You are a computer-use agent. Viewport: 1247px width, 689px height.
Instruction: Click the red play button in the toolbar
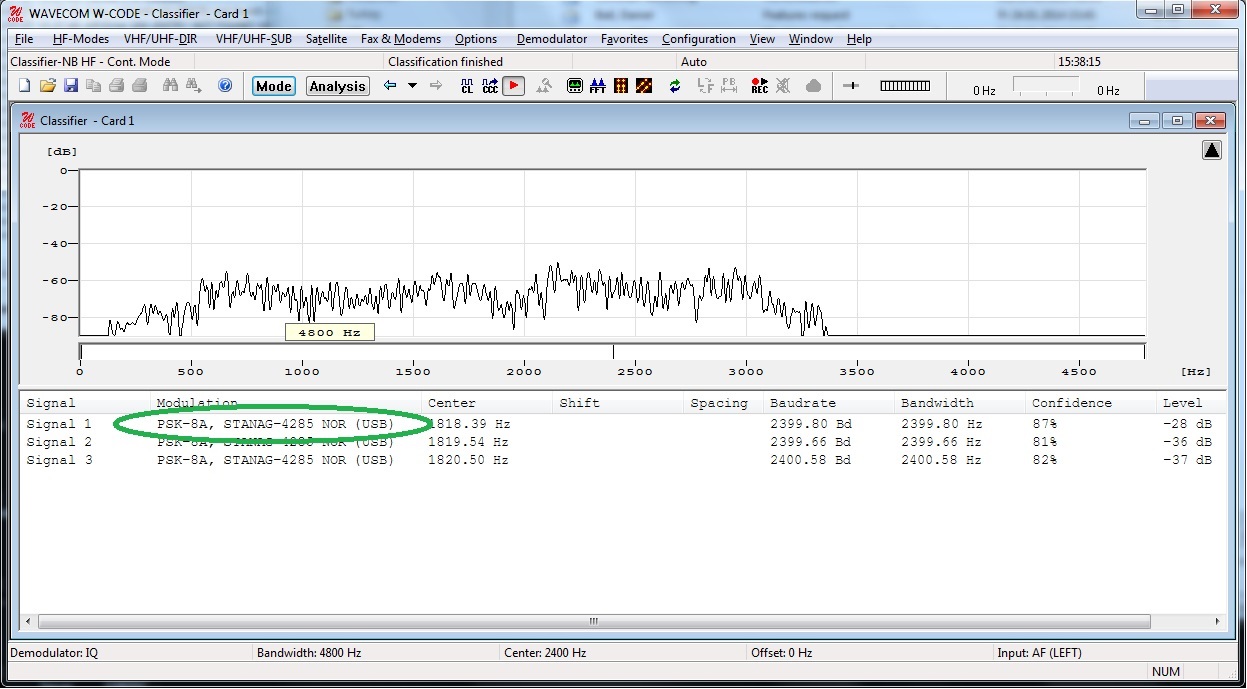coord(513,86)
